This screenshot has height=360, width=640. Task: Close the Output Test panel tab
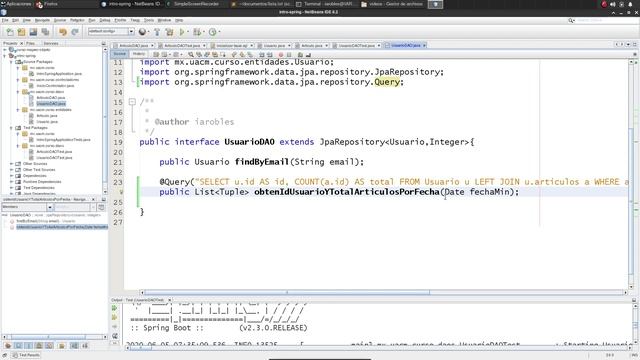(169, 300)
